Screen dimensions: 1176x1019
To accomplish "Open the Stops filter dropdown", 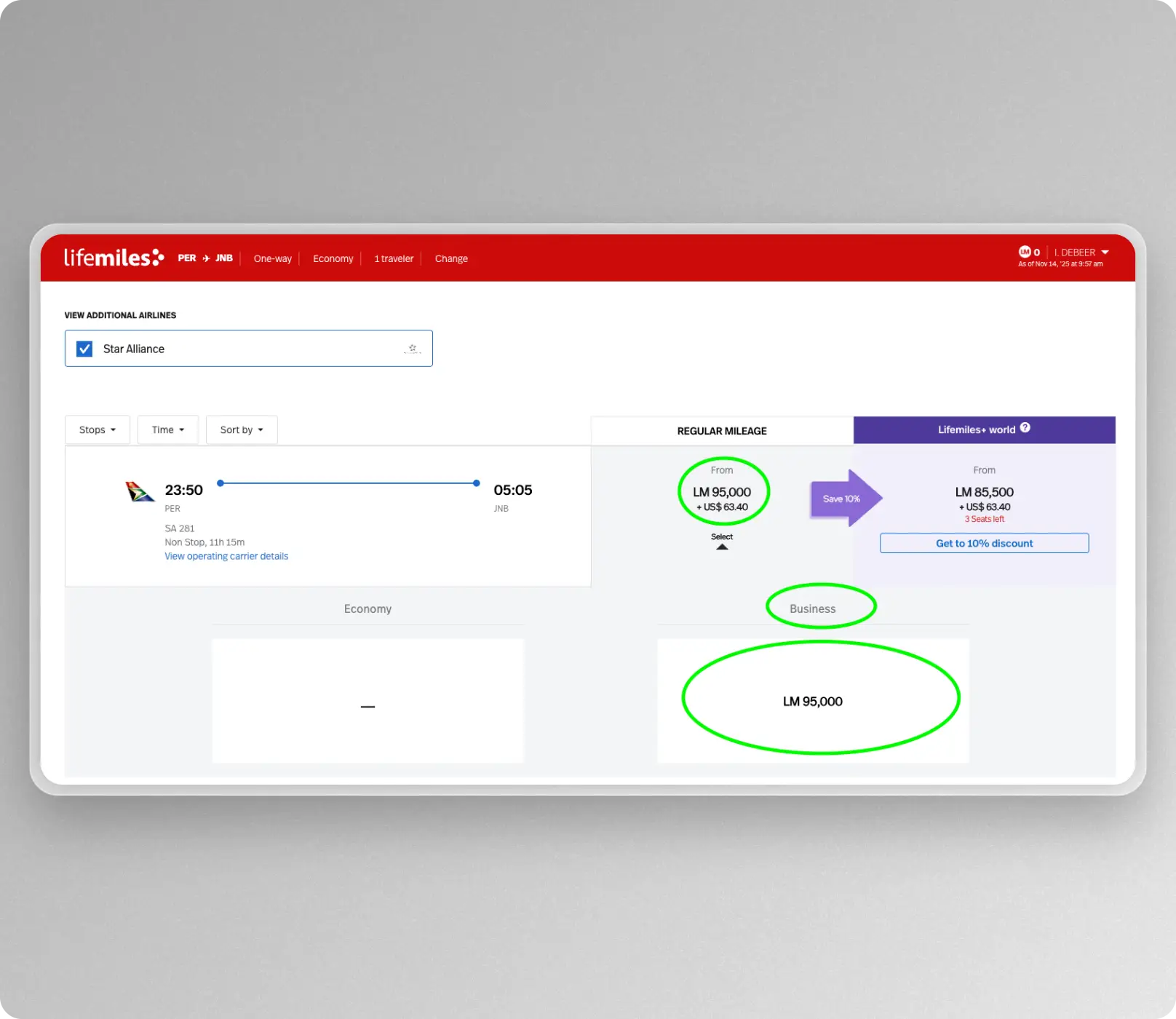I will click(x=98, y=430).
